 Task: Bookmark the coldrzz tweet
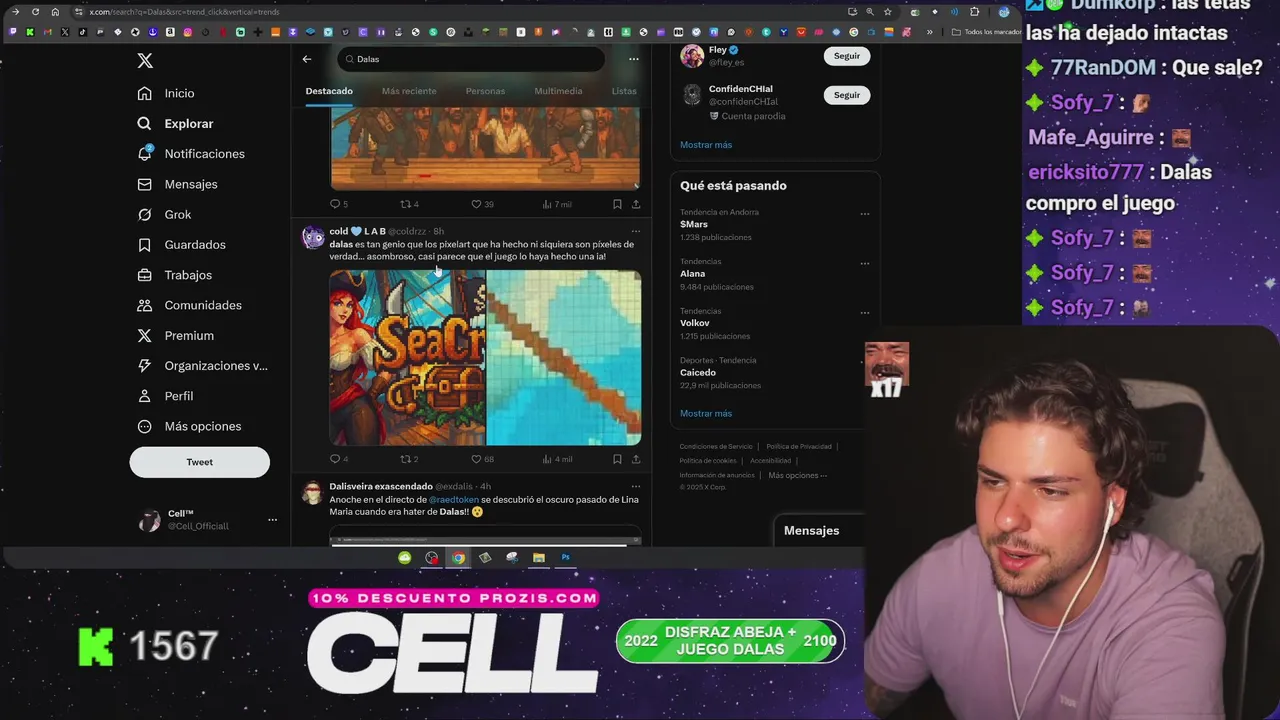[617, 459]
